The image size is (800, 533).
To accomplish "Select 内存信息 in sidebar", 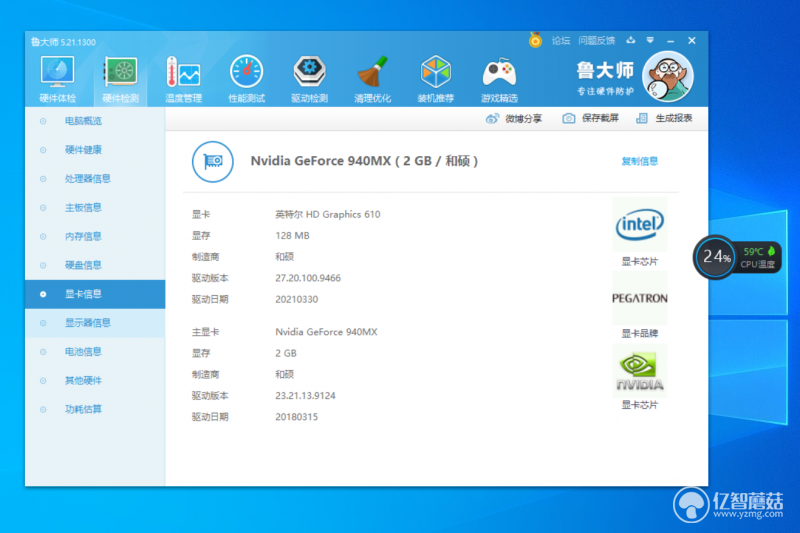I will point(95,236).
